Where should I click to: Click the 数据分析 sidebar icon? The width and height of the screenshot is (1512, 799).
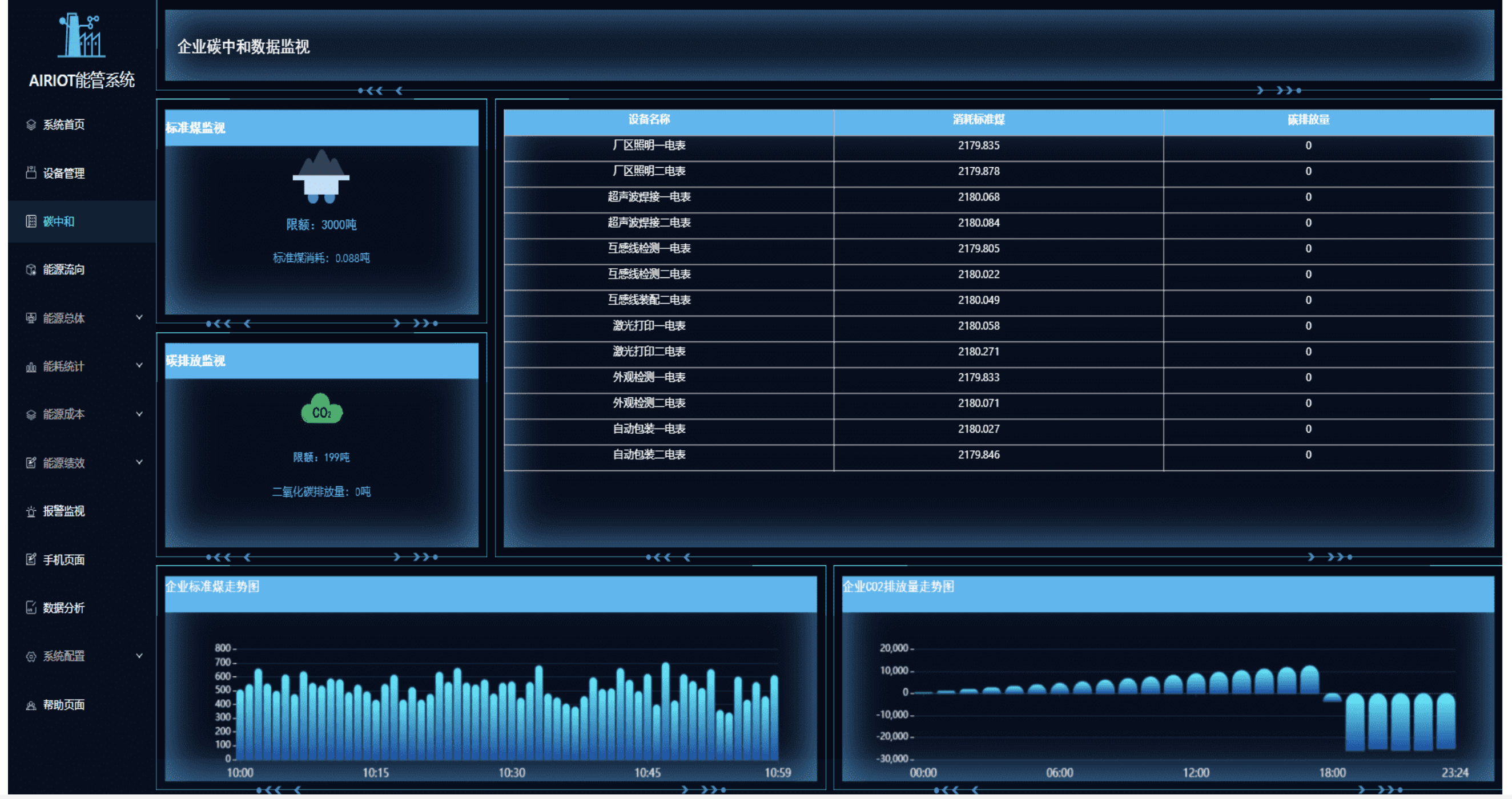click(x=31, y=608)
